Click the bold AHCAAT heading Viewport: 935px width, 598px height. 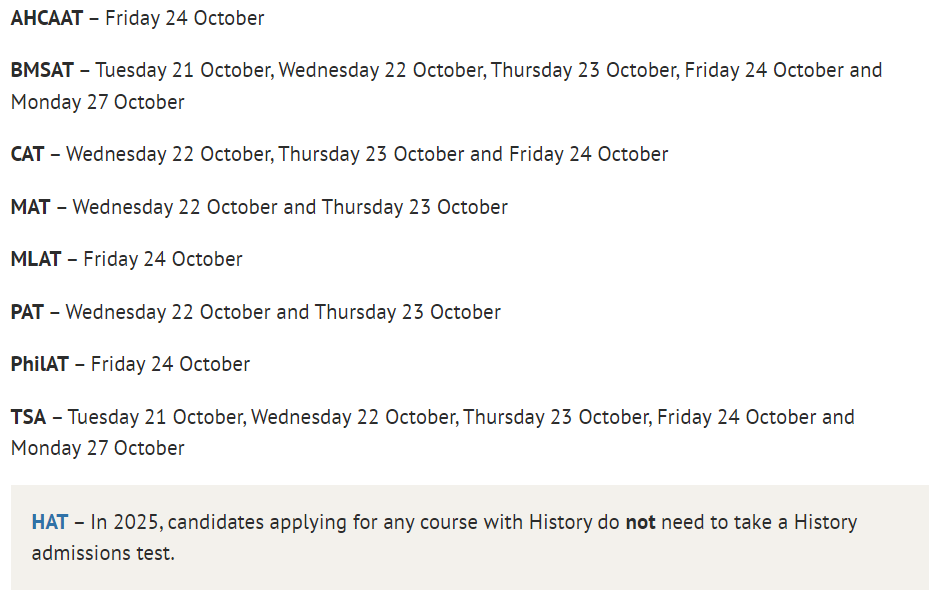[x=47, y=18]
